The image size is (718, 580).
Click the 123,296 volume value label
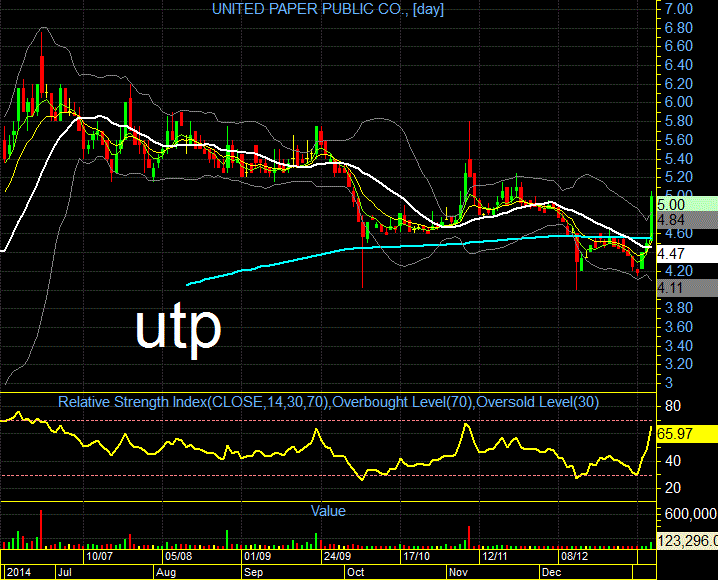[x=687, y=541]
